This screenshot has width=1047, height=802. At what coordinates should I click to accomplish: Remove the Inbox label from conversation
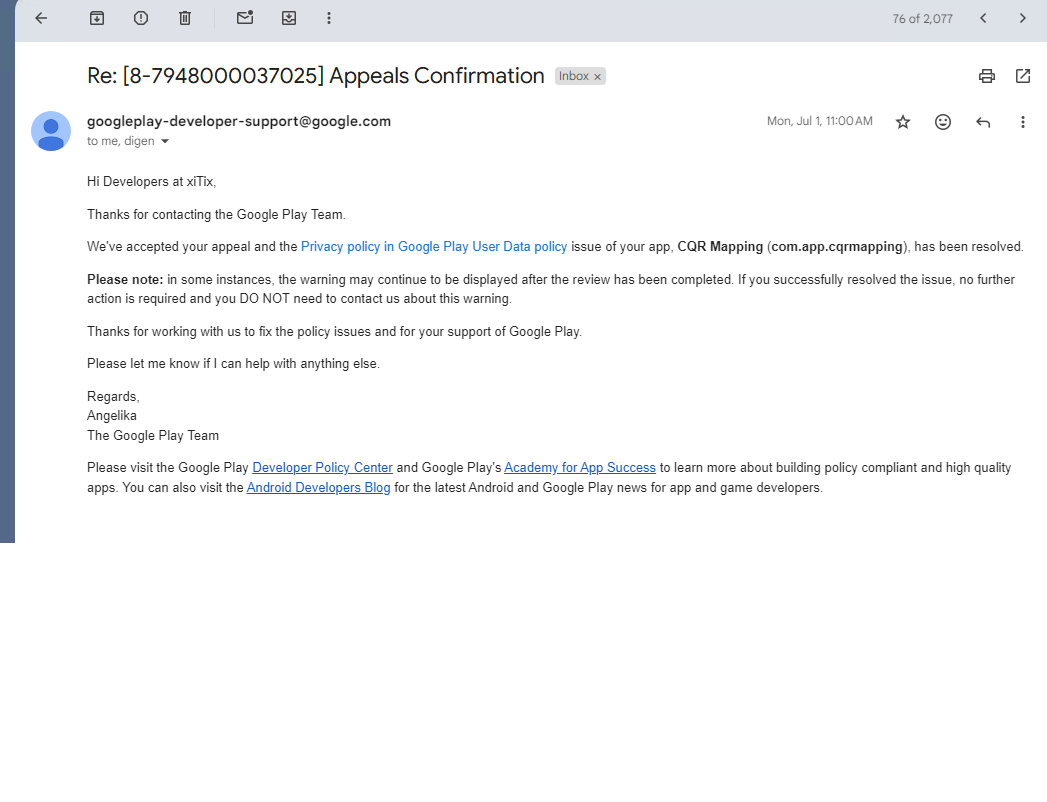(x=598, y=77)
